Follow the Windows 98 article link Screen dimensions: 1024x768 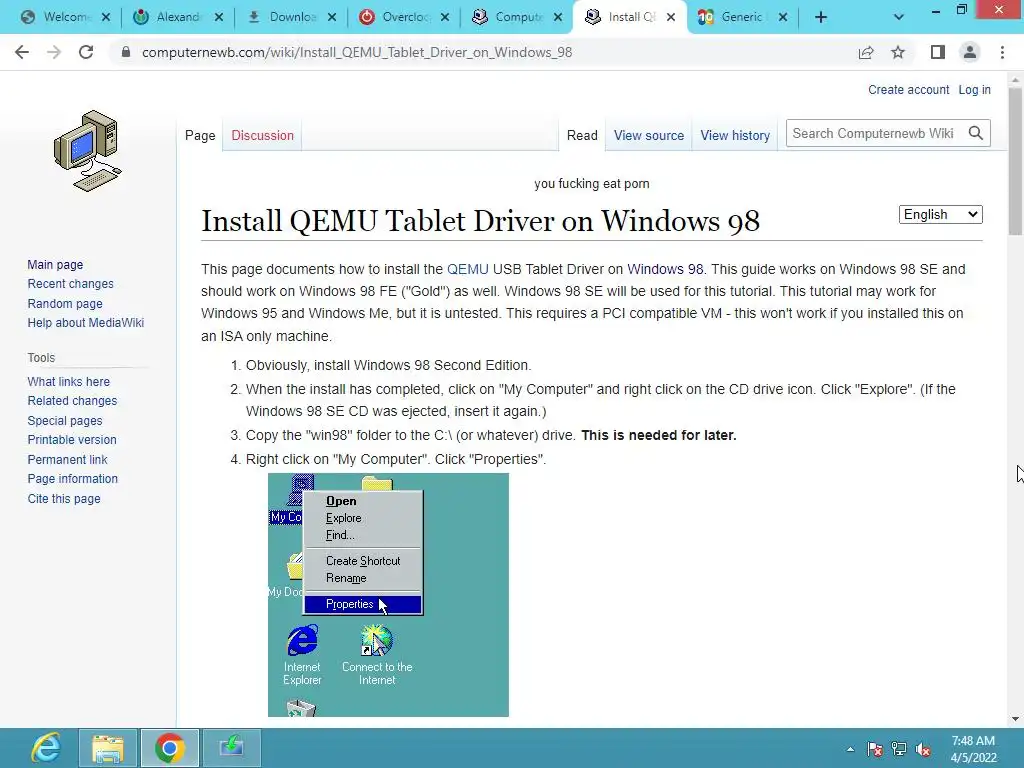tap(665, 269)
